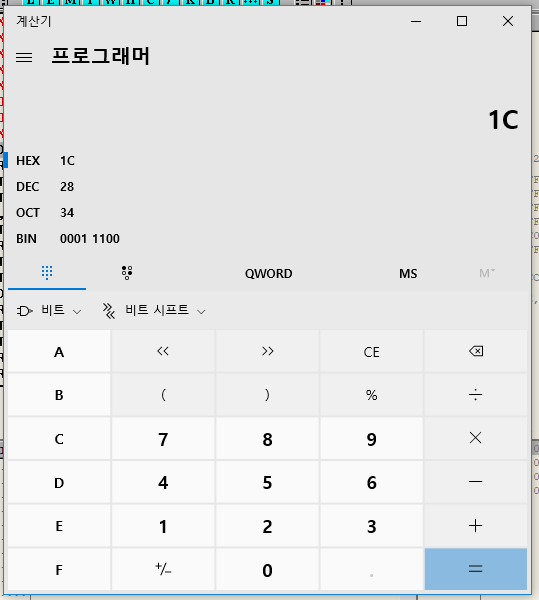Screen dimensions: 539x600
Task: Select the DEC number base
Action: pyautogui.click(x=268, y=187)
